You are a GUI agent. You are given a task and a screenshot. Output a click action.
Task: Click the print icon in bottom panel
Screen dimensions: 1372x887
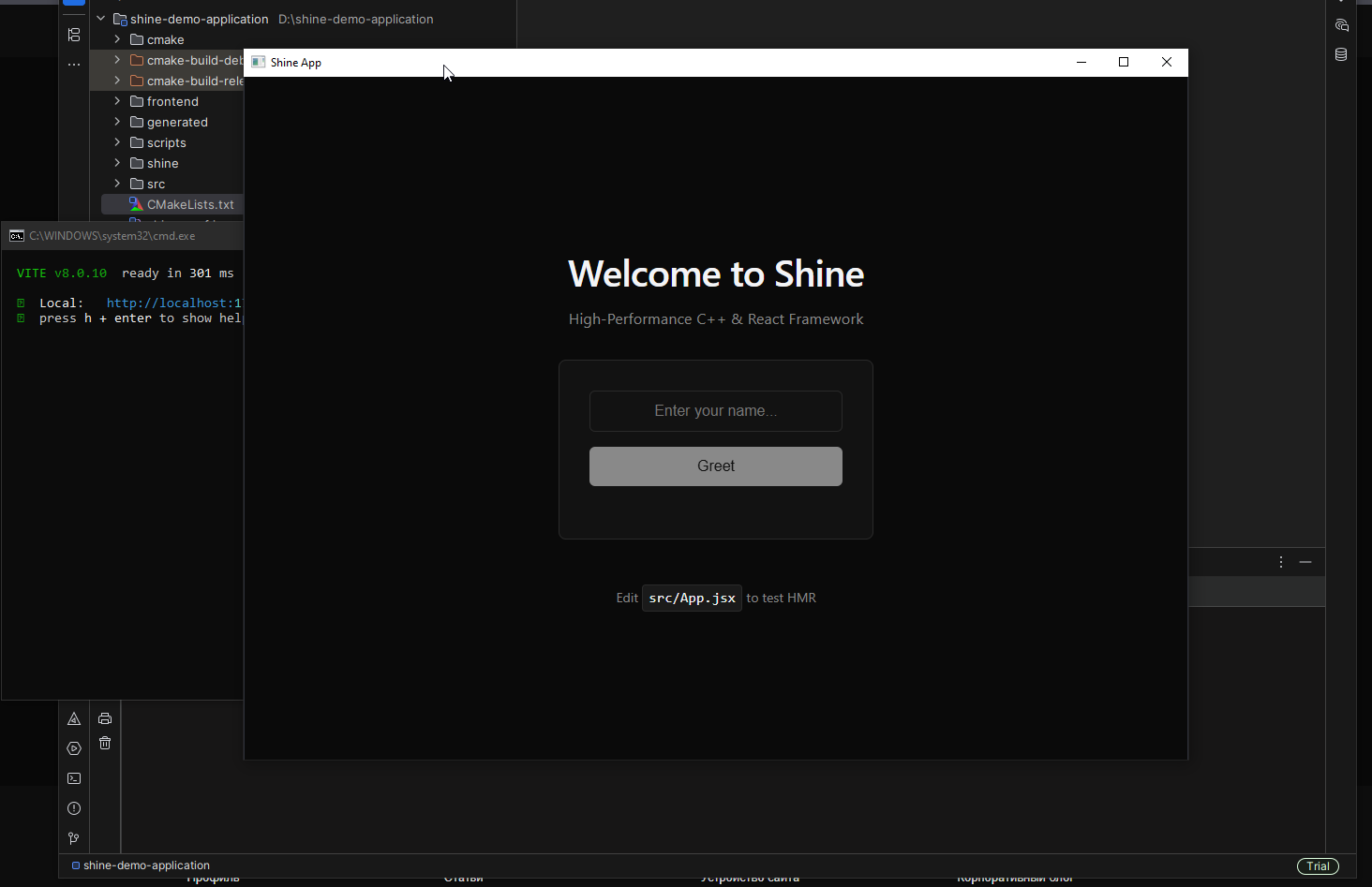(105, 718)
